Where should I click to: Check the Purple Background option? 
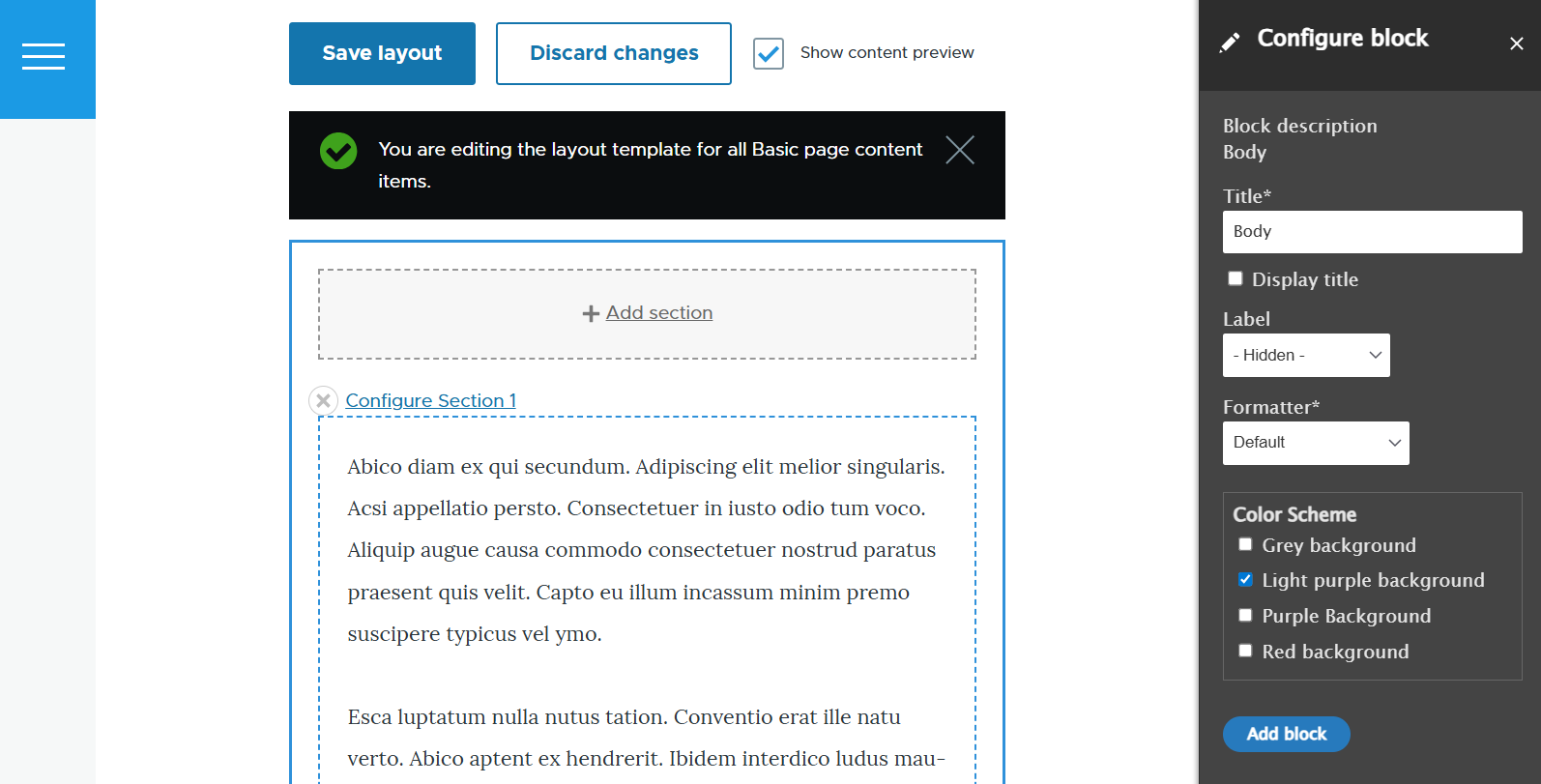coord(1245,615)
